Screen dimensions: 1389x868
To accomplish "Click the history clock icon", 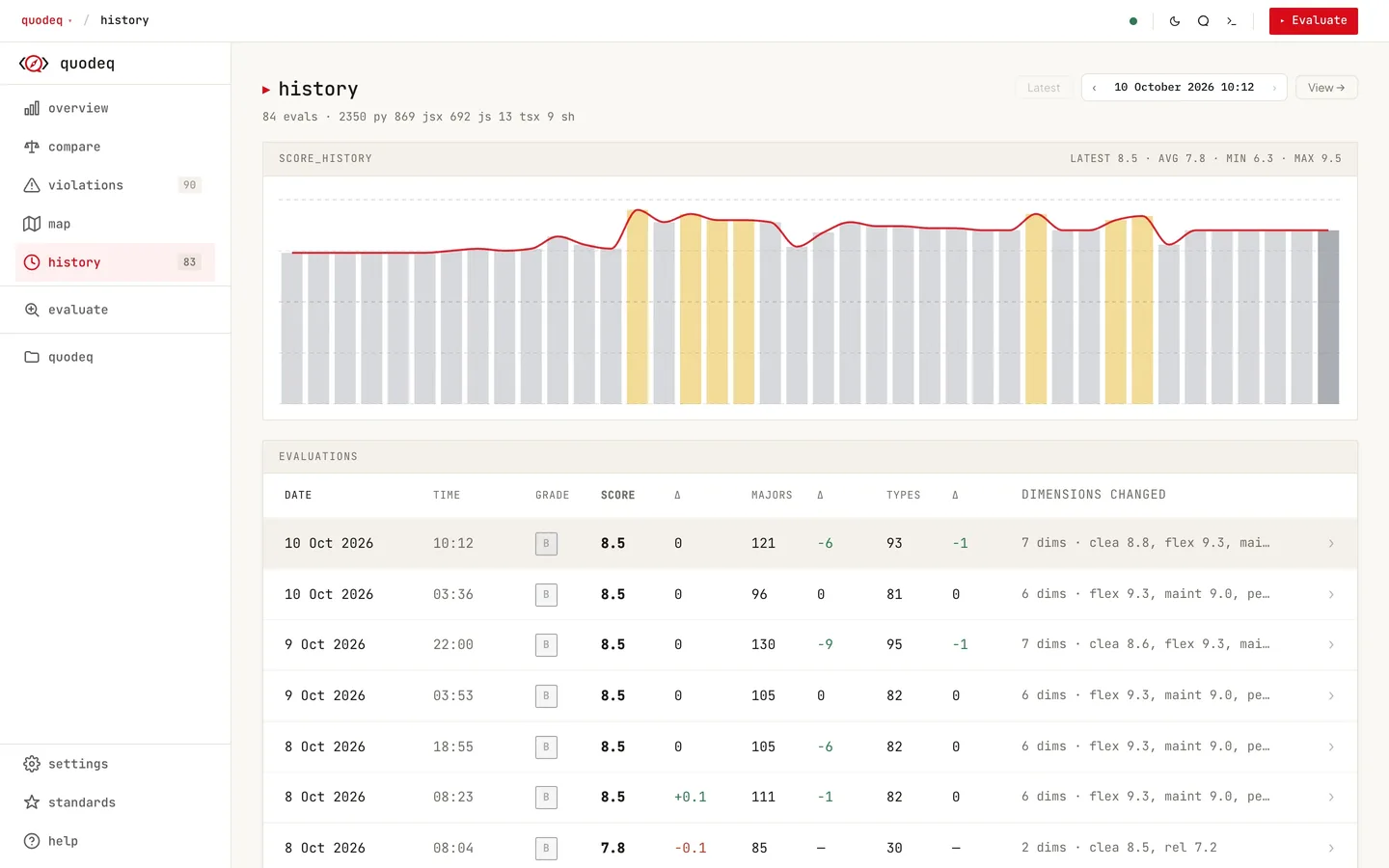I will click(x=32, y=262).
